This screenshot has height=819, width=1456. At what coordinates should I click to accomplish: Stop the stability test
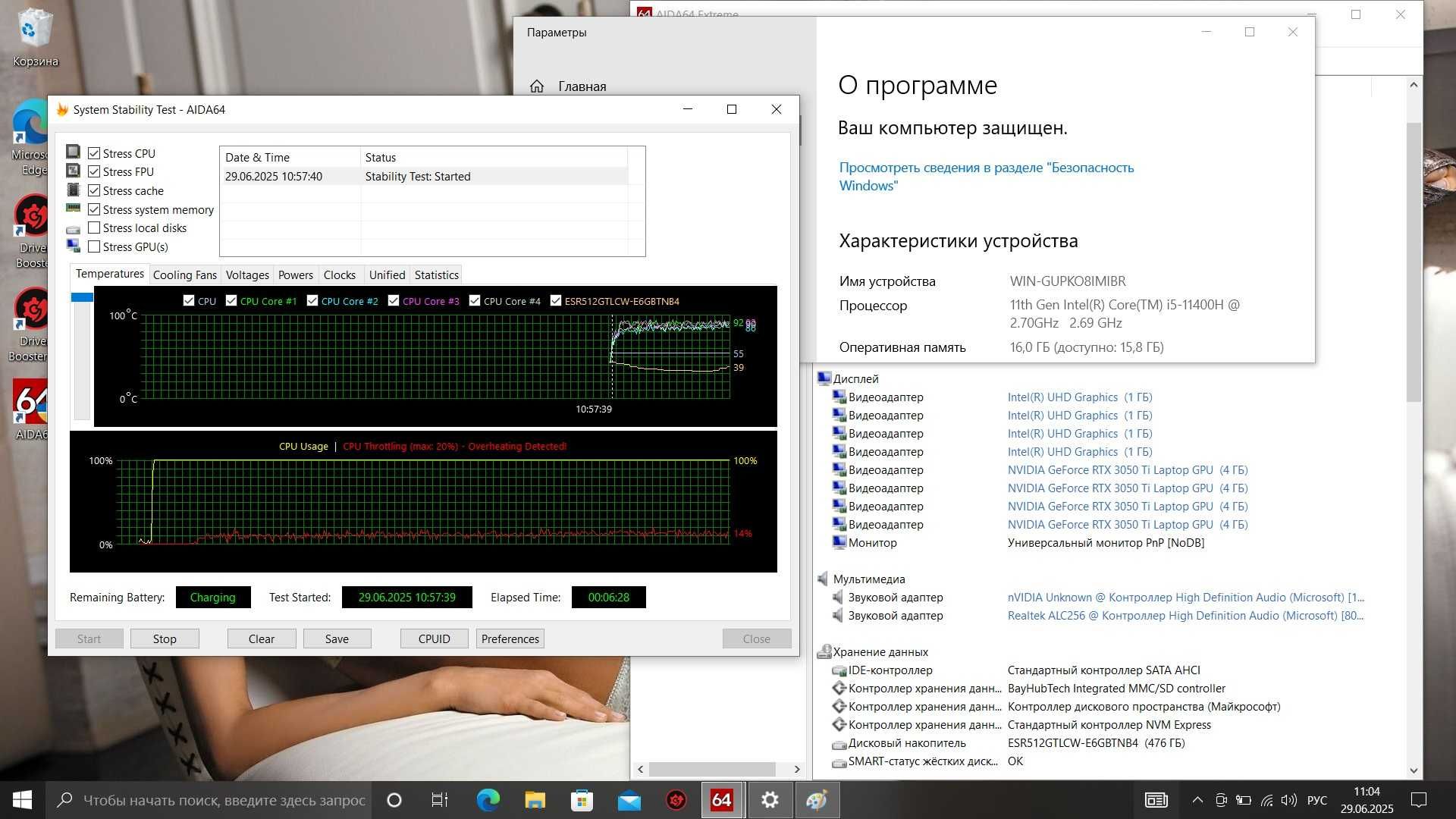click(165, 639)
